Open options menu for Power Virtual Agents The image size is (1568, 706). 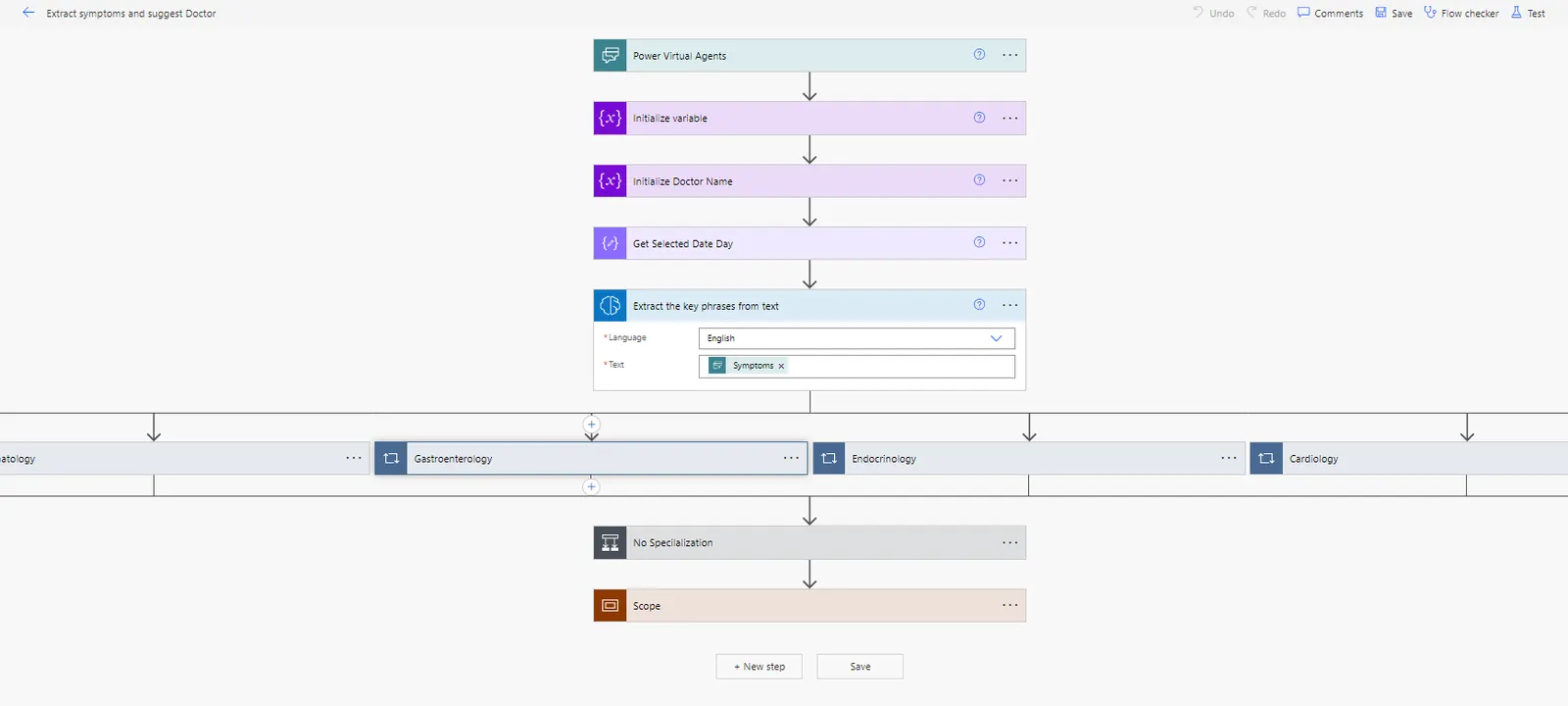(x=1010, y=56)
